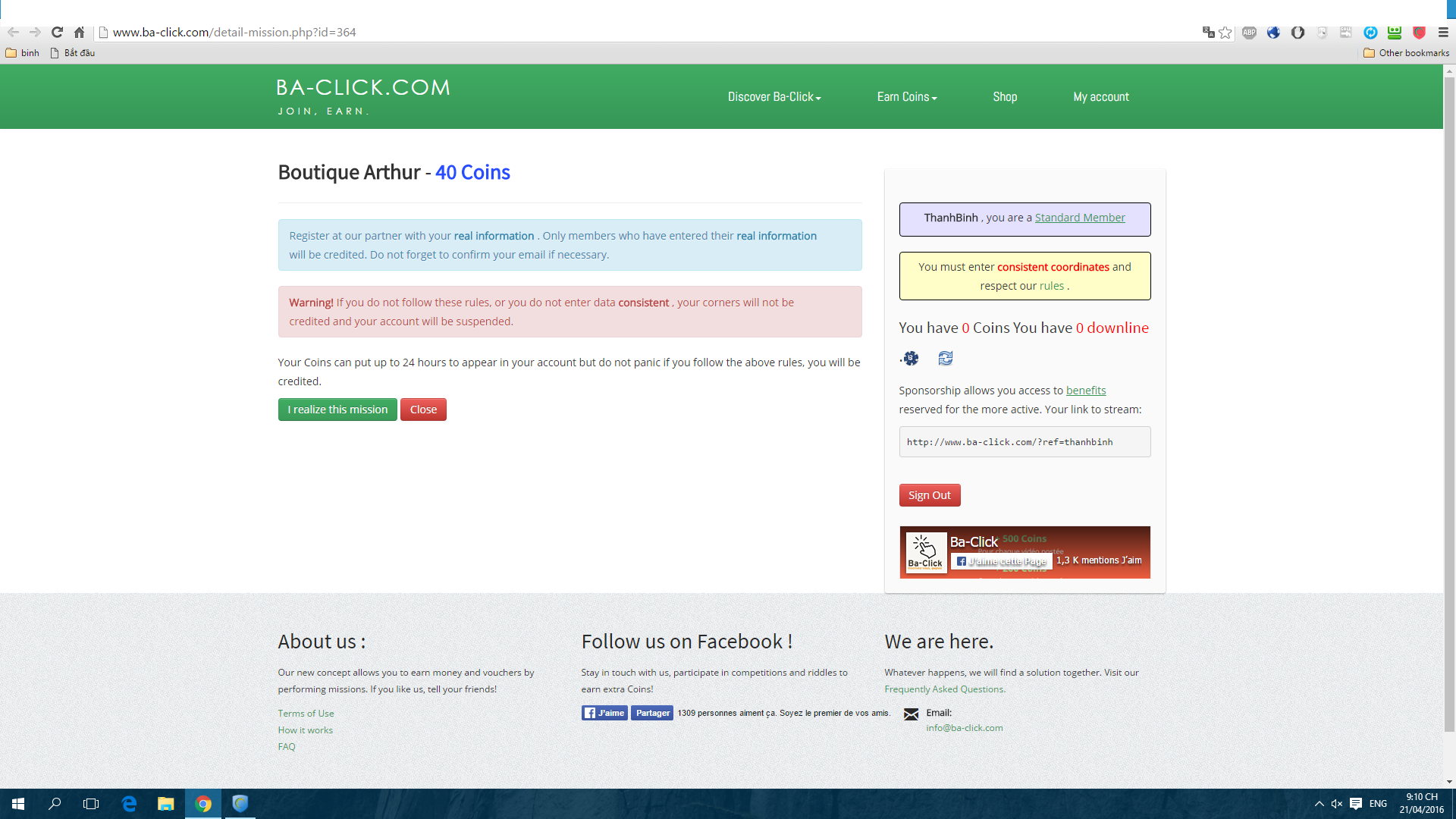Reload the page using browser refresh
The height and width of the screenshot is (819, 1456).
(x=57, y=33)
